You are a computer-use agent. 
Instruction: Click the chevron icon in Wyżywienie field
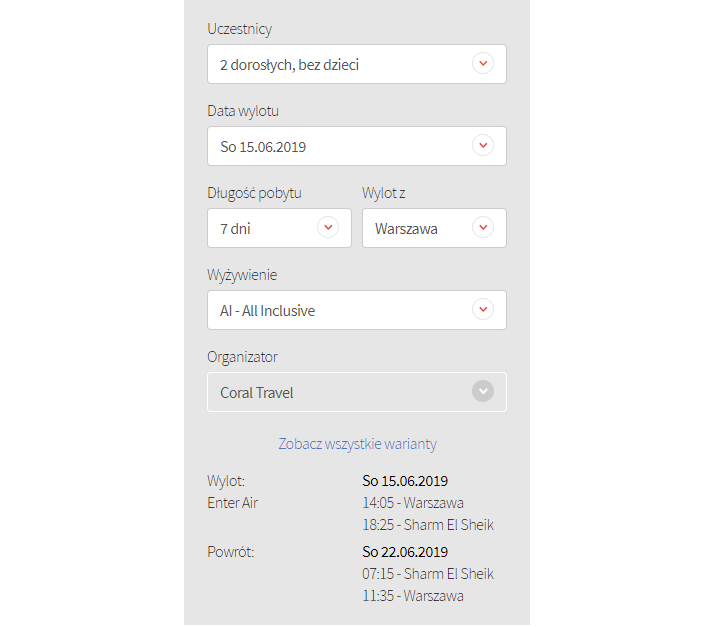click(x=483, y=310)
